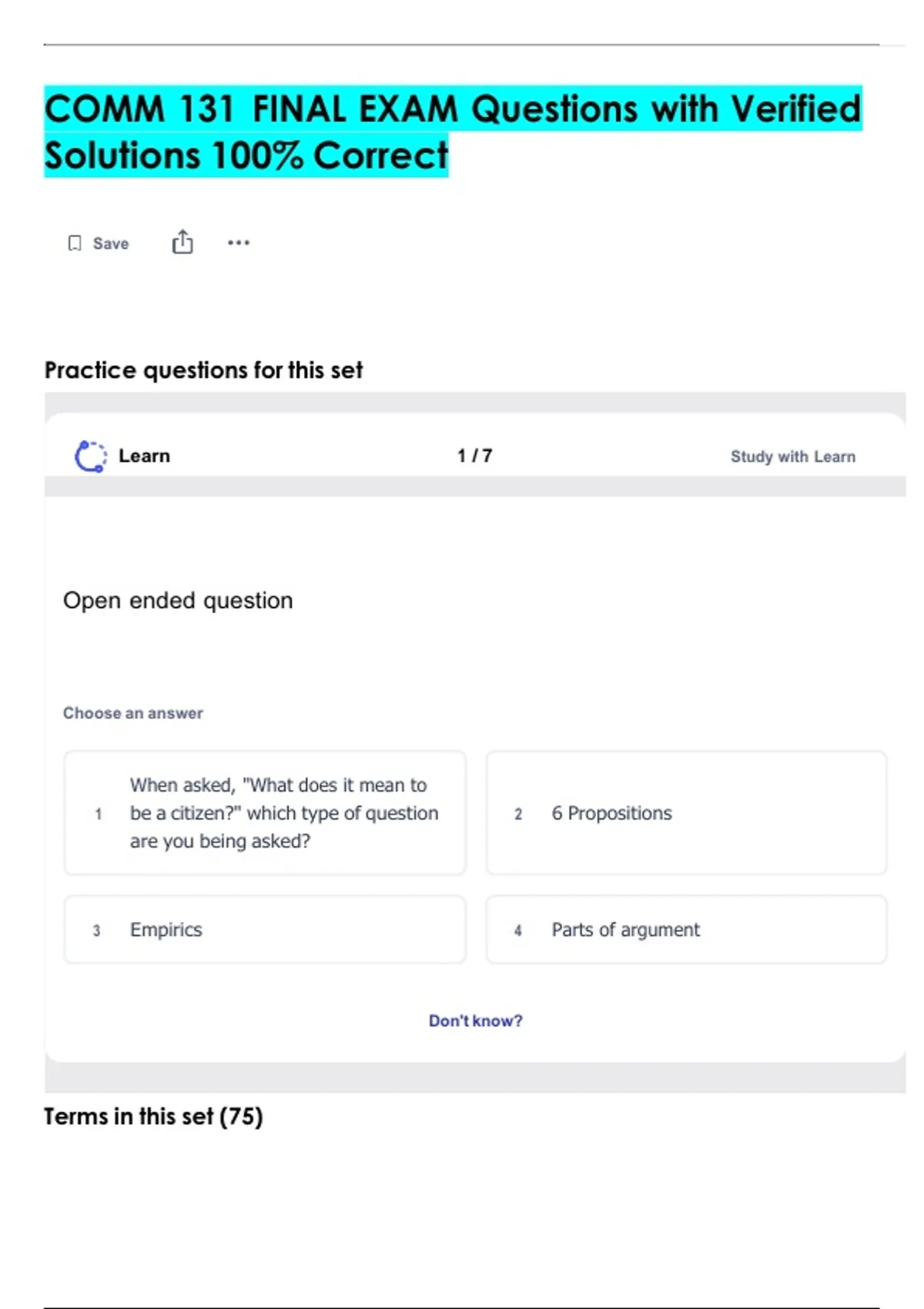This screenshot has height=1309, width=924.
Task: Click the bookmark icon beside Save
Action: coord(75,243)
